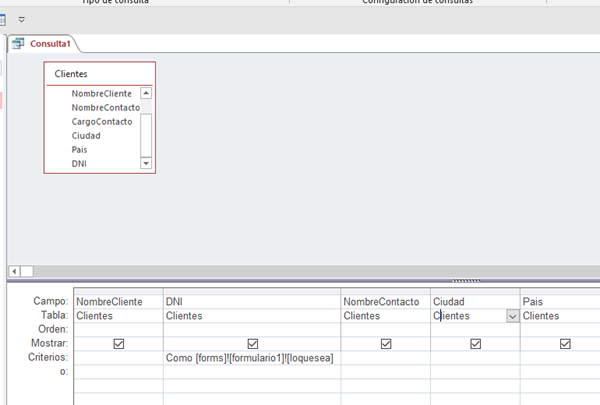The height and width of the screenshot is (405, 600).
Task: Select Pais in Clientes field list
Action: click(x=79, y=150)
